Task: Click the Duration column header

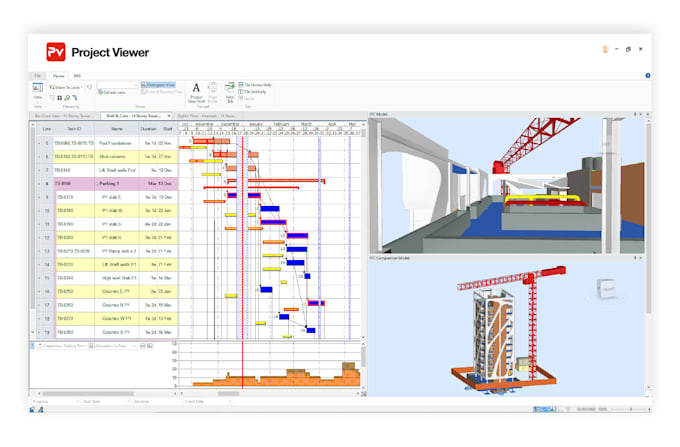Action: (148, 129)
